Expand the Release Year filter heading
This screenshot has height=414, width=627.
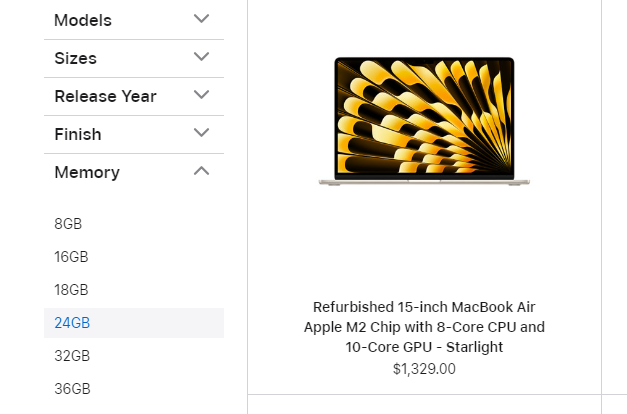pos(105,96)
